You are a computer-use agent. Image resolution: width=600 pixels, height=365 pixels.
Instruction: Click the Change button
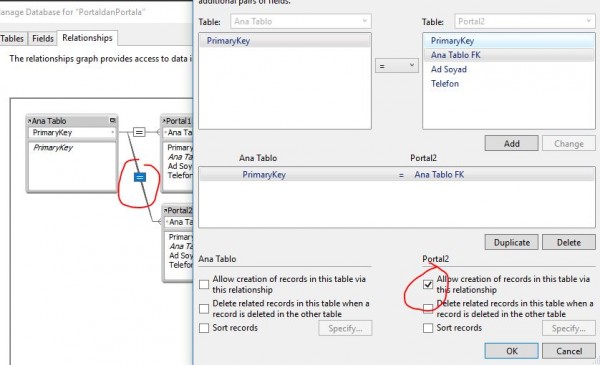(569, 143)
